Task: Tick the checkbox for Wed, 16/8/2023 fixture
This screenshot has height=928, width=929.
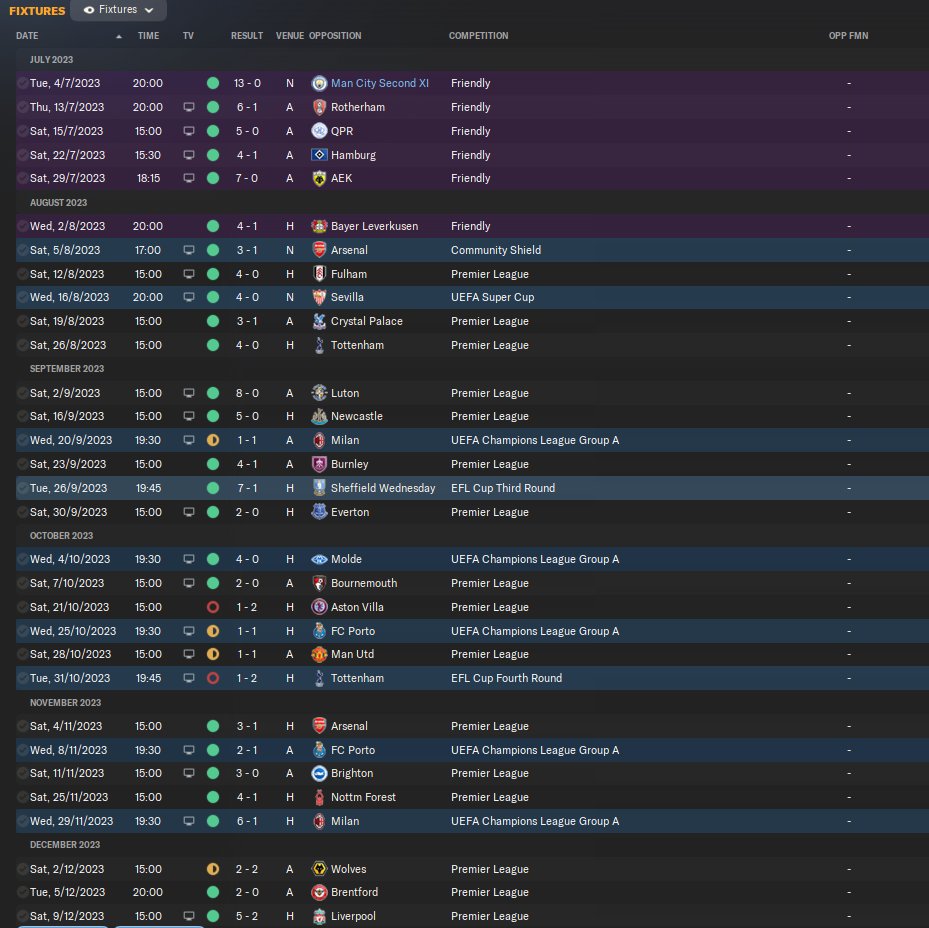Action: point(23,297)
